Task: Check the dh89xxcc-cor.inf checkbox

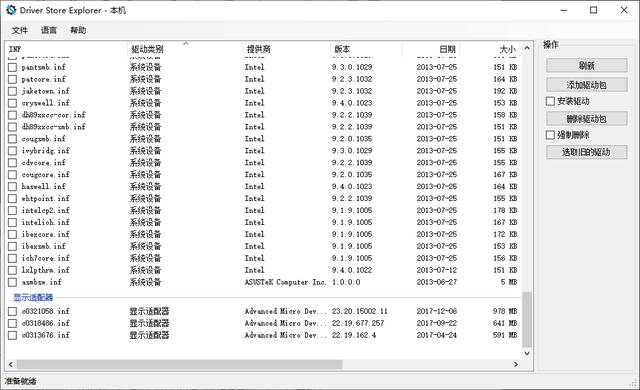Action: pyautogui.click(x=13, y=115)
